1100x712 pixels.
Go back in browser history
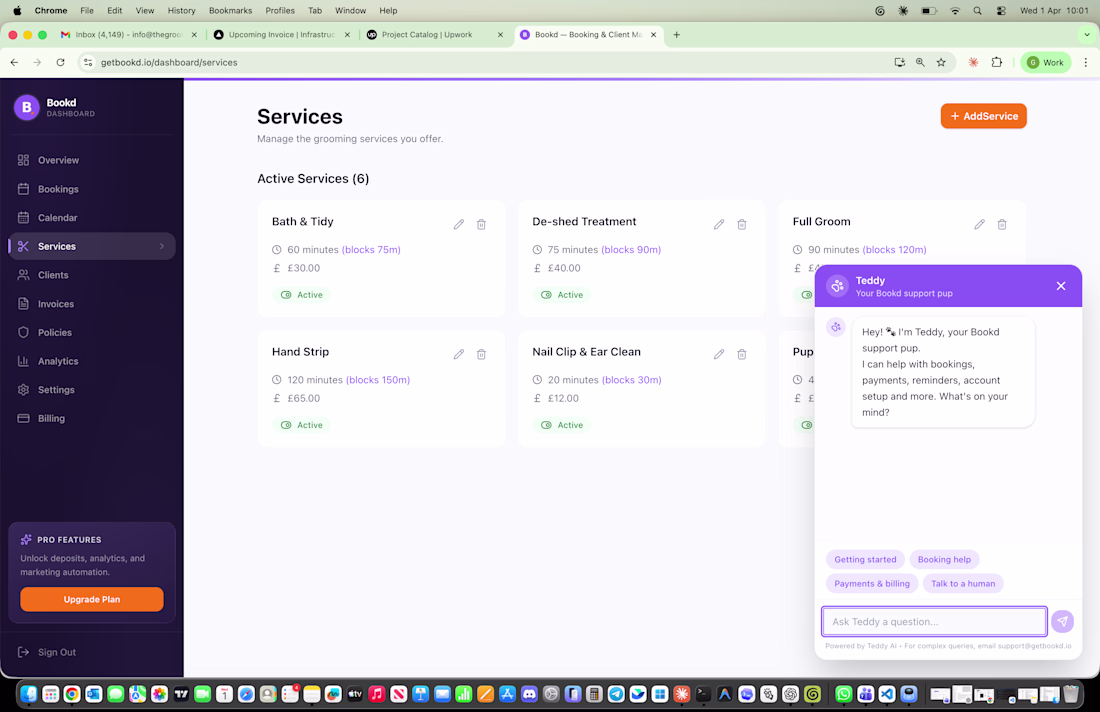pos(14,62)
